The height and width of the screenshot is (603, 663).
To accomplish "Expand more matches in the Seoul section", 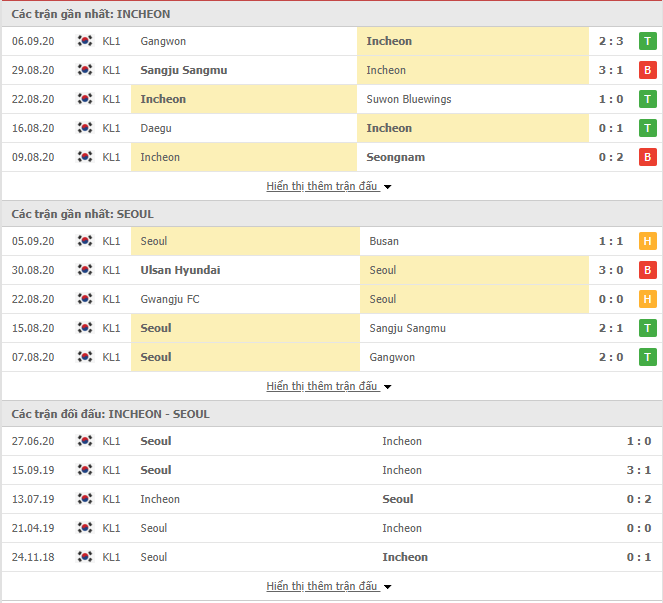I will pyautogui.click(x=329, y=386).
